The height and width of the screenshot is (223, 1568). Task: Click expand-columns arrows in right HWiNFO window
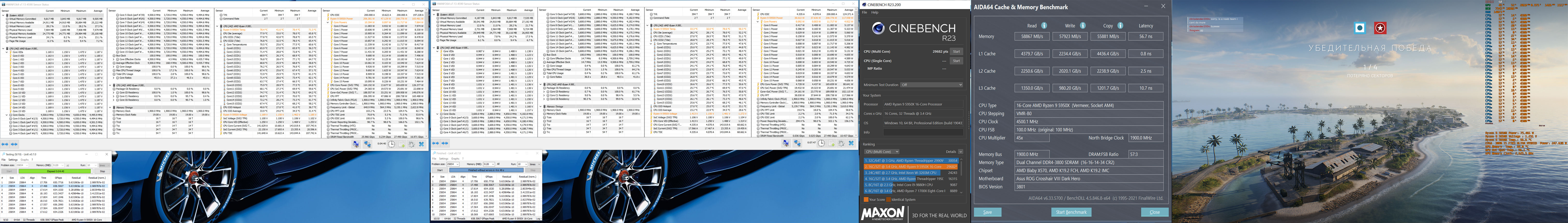tap(435, 143)
